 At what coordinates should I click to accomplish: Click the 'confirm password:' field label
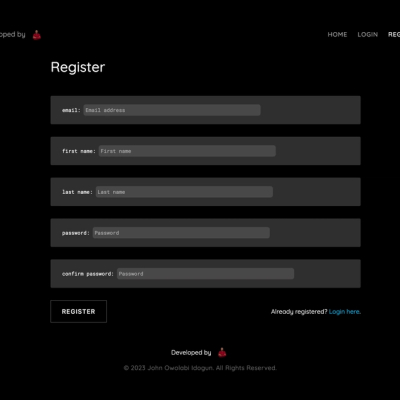(88, 274)
